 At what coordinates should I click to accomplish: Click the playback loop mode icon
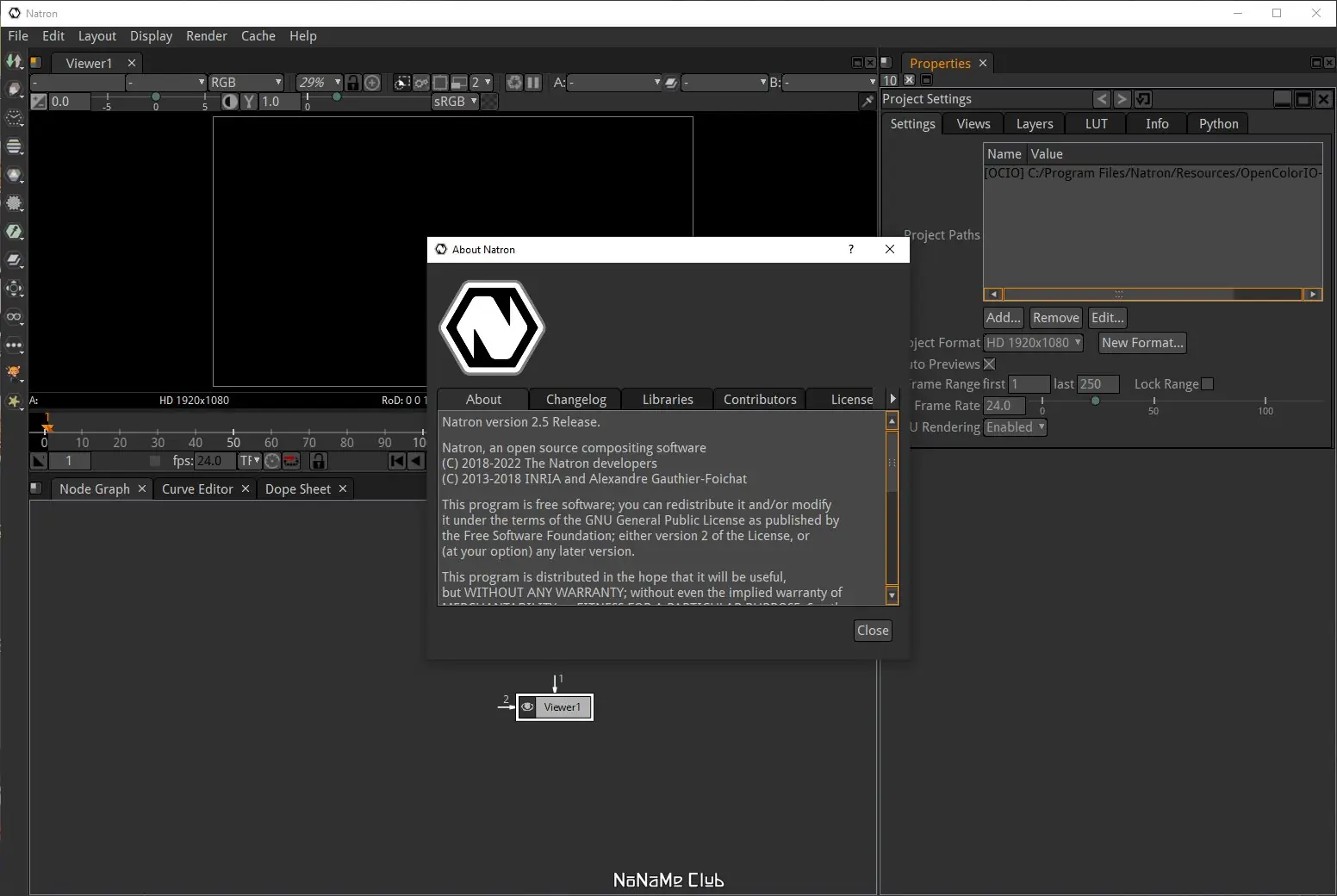291,461
